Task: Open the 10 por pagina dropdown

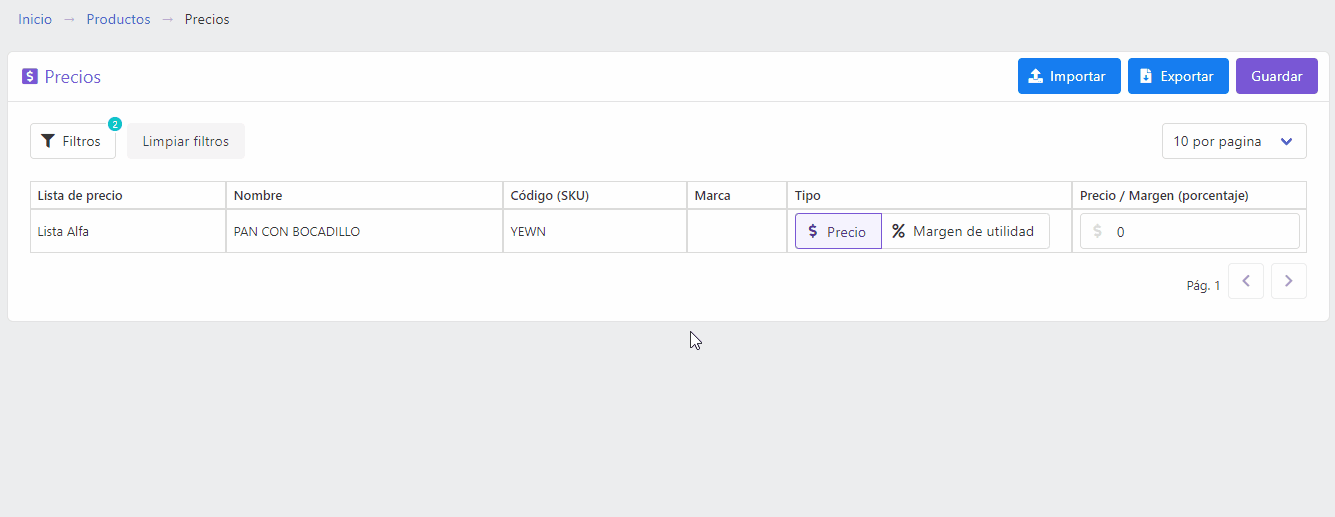Action: tap(1234, 141)
